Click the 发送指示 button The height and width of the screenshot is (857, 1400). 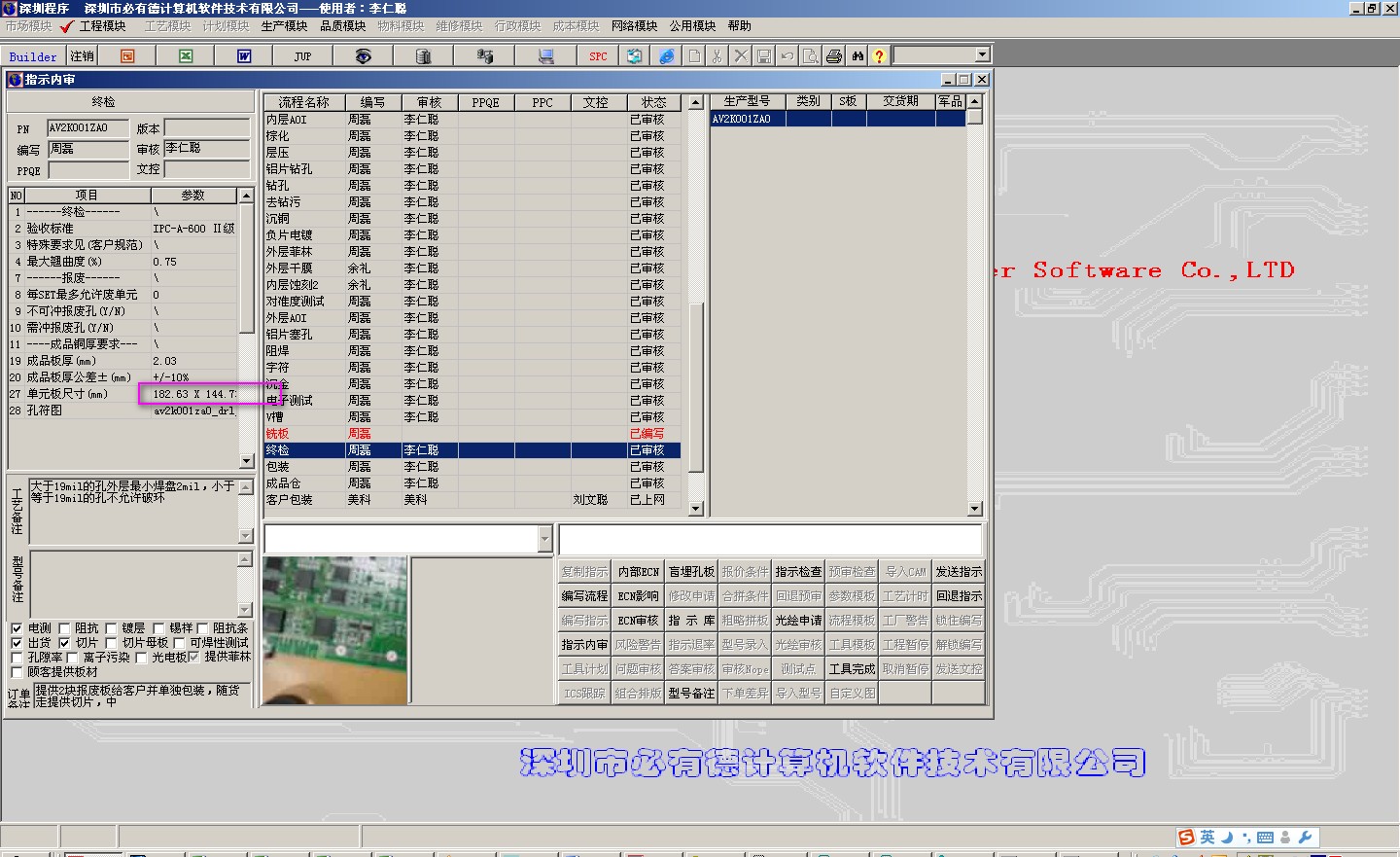point(959,572)
